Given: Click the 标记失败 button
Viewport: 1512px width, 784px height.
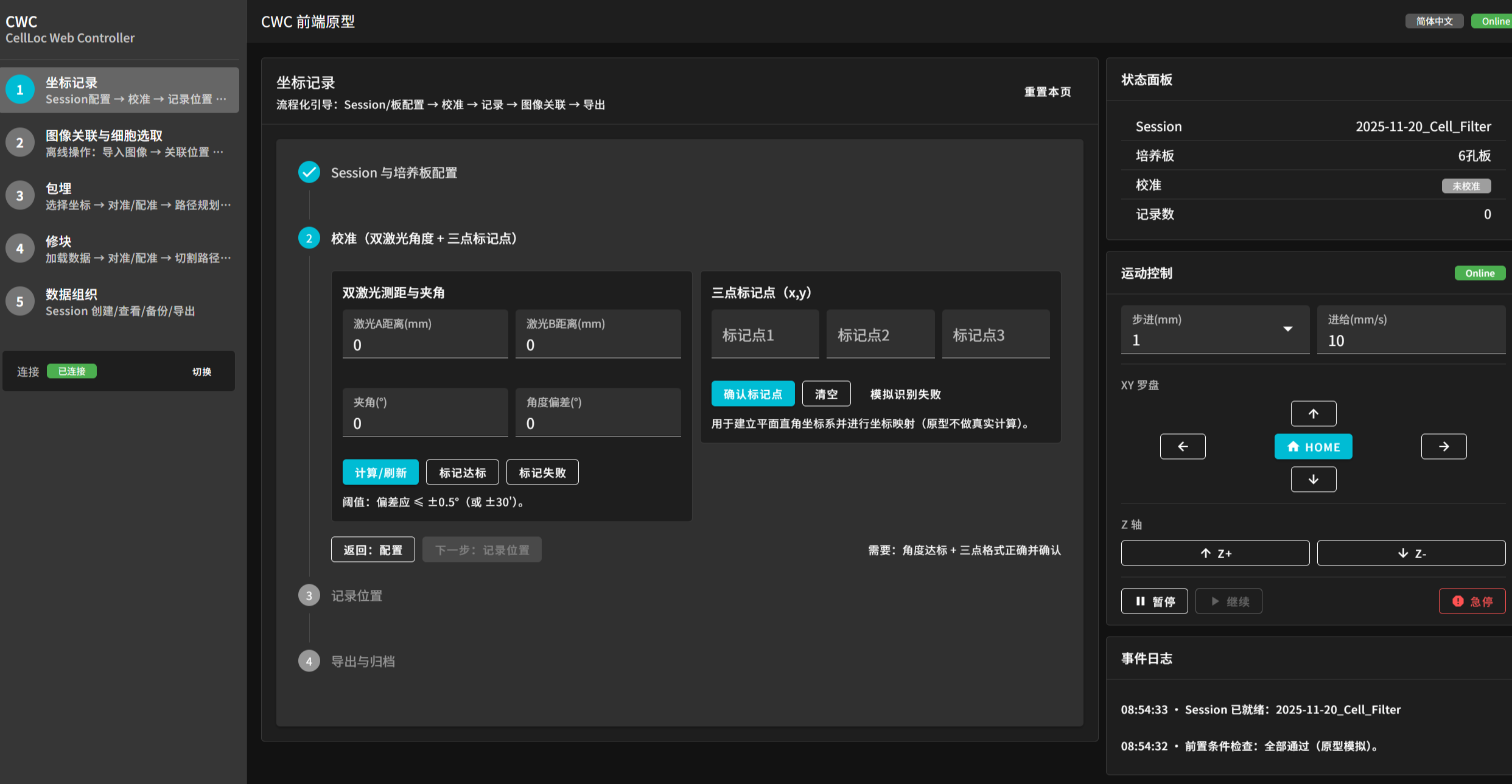Looking at the screenshot, I should pyautogui.click(x=542, y=472).
